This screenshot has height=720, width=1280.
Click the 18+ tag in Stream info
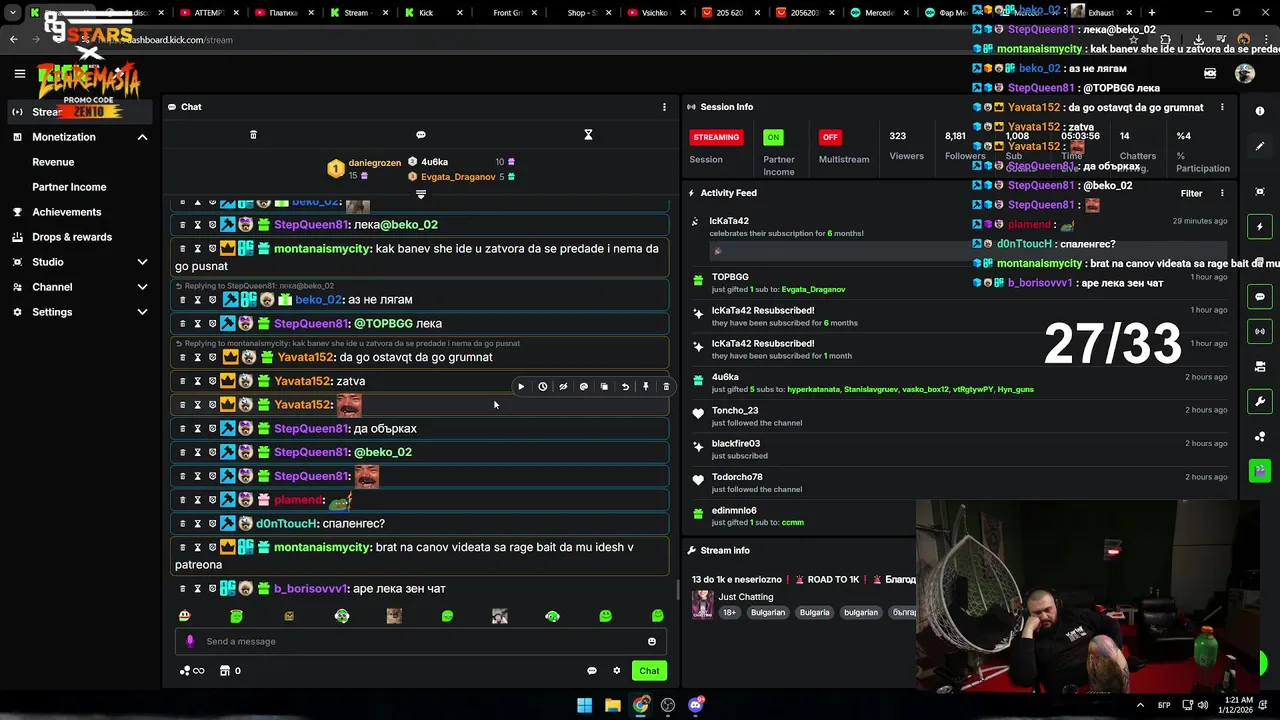click(x=730, y=612)
